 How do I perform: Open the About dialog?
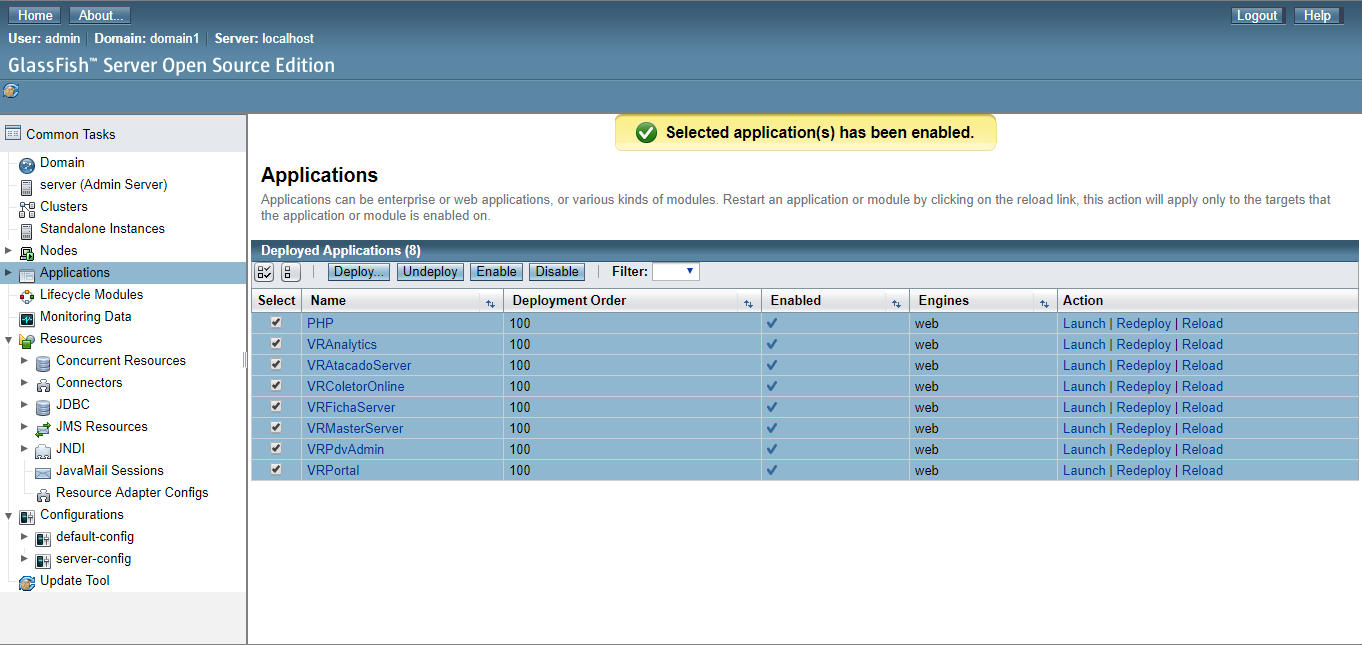pos(101,15)
